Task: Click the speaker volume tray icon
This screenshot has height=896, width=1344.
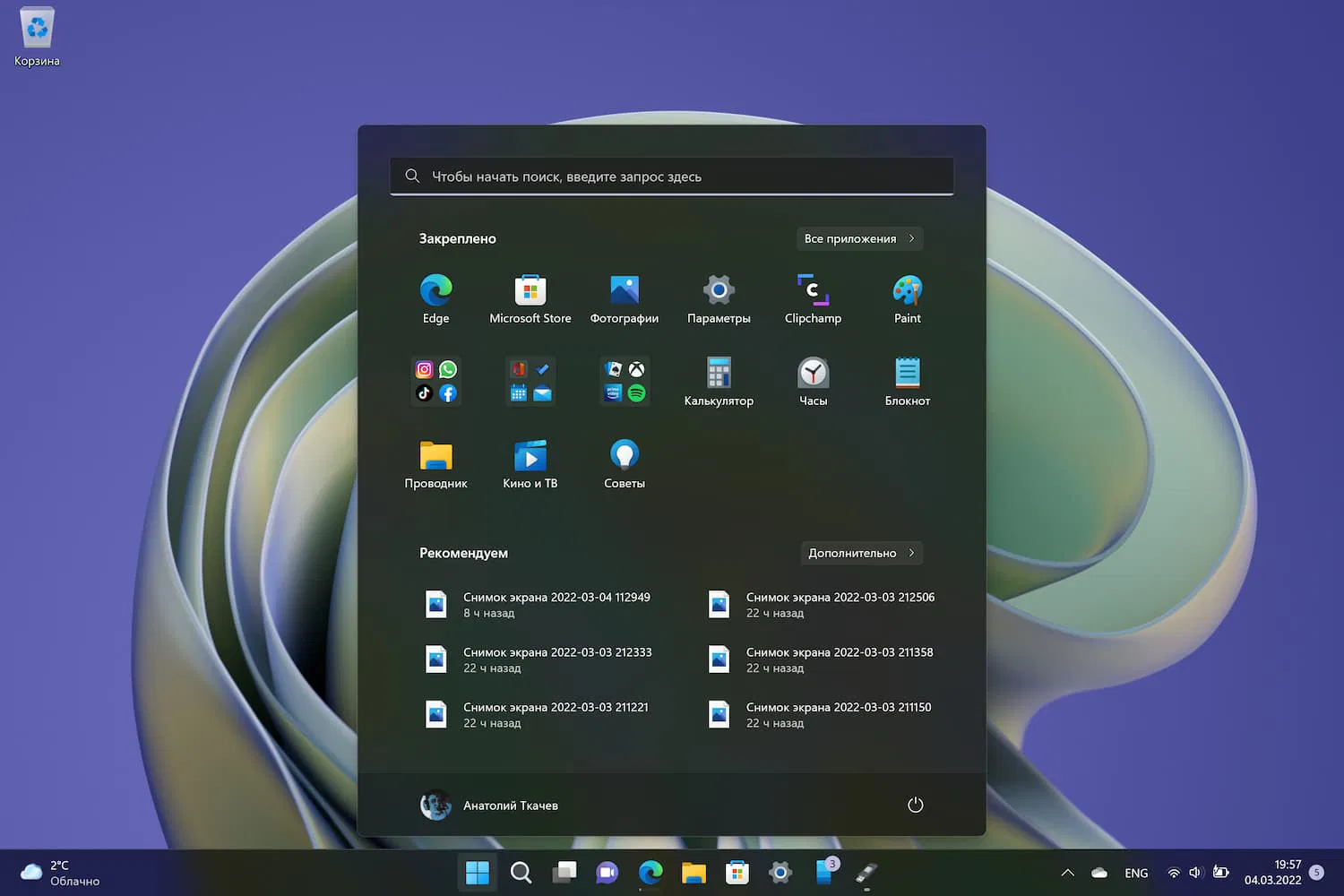Action: pyautogui.click(x=1195, y=873)
